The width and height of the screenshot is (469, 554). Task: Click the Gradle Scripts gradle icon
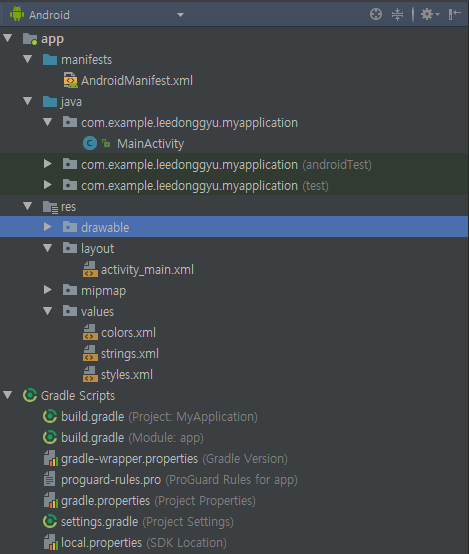pos(30,395)
